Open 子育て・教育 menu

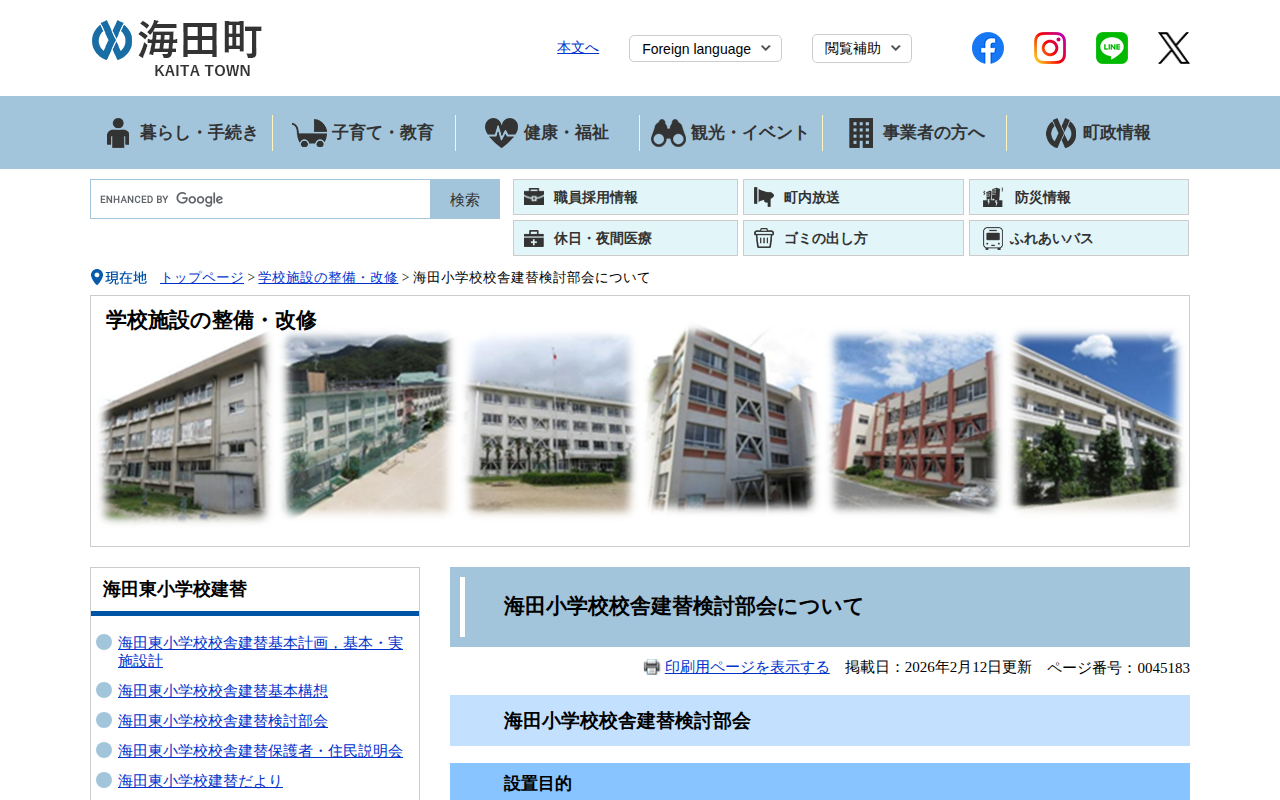pos(364,132)
